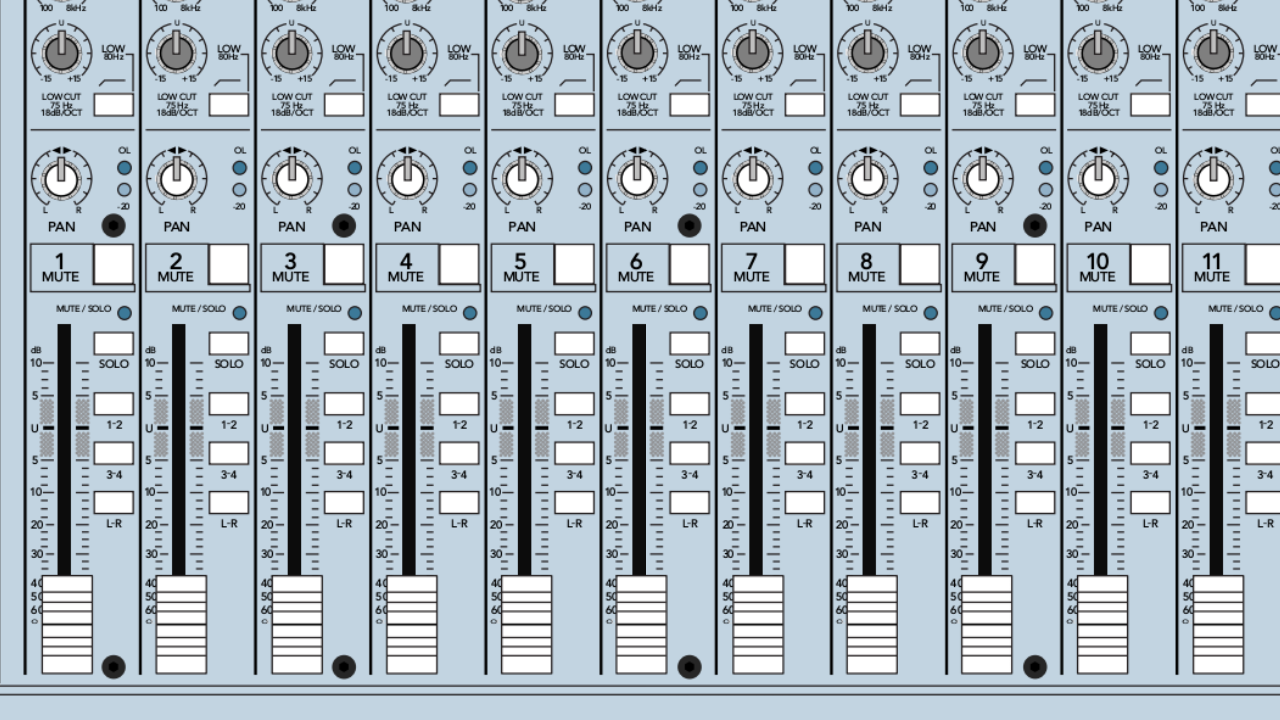Click the channel 6 fader cap

pyautogui.click(x=636, y=624)
